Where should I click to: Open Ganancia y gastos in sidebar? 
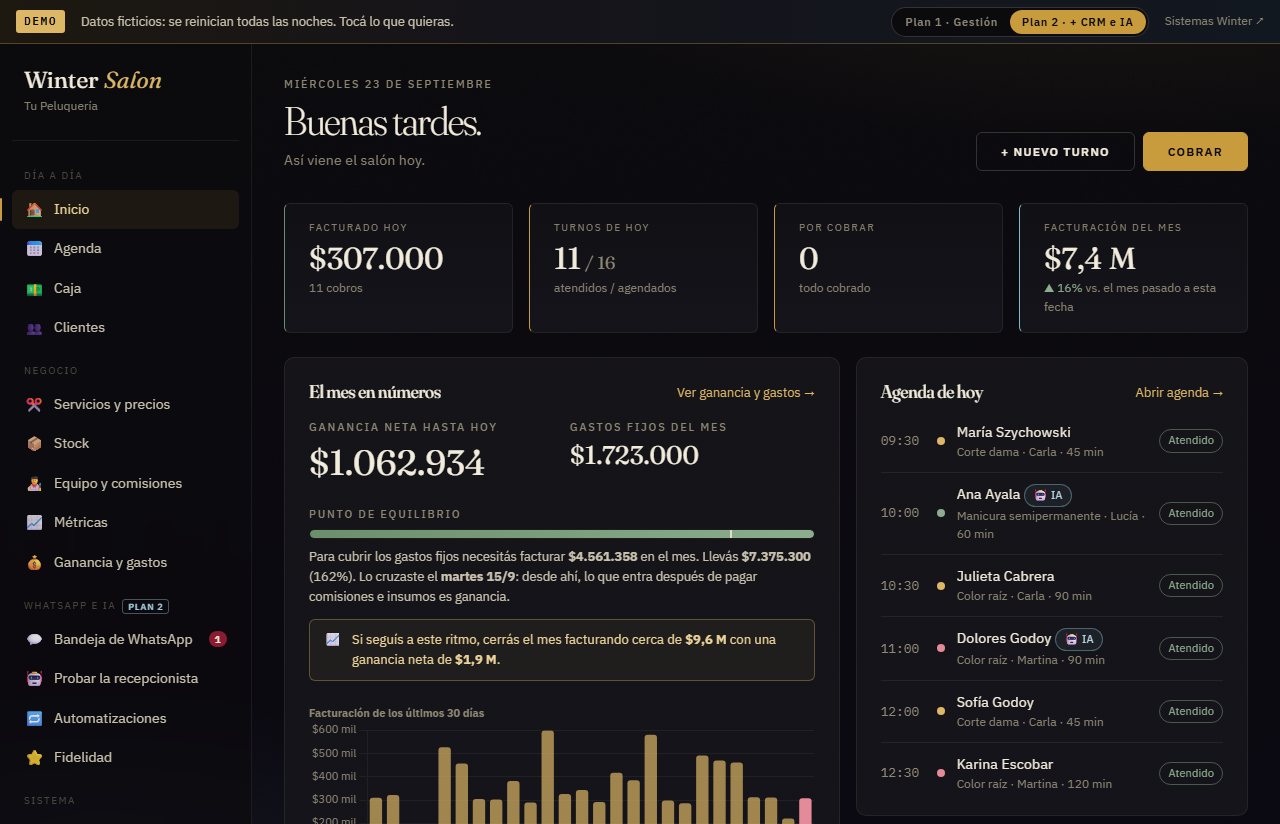tap(126, 563)
